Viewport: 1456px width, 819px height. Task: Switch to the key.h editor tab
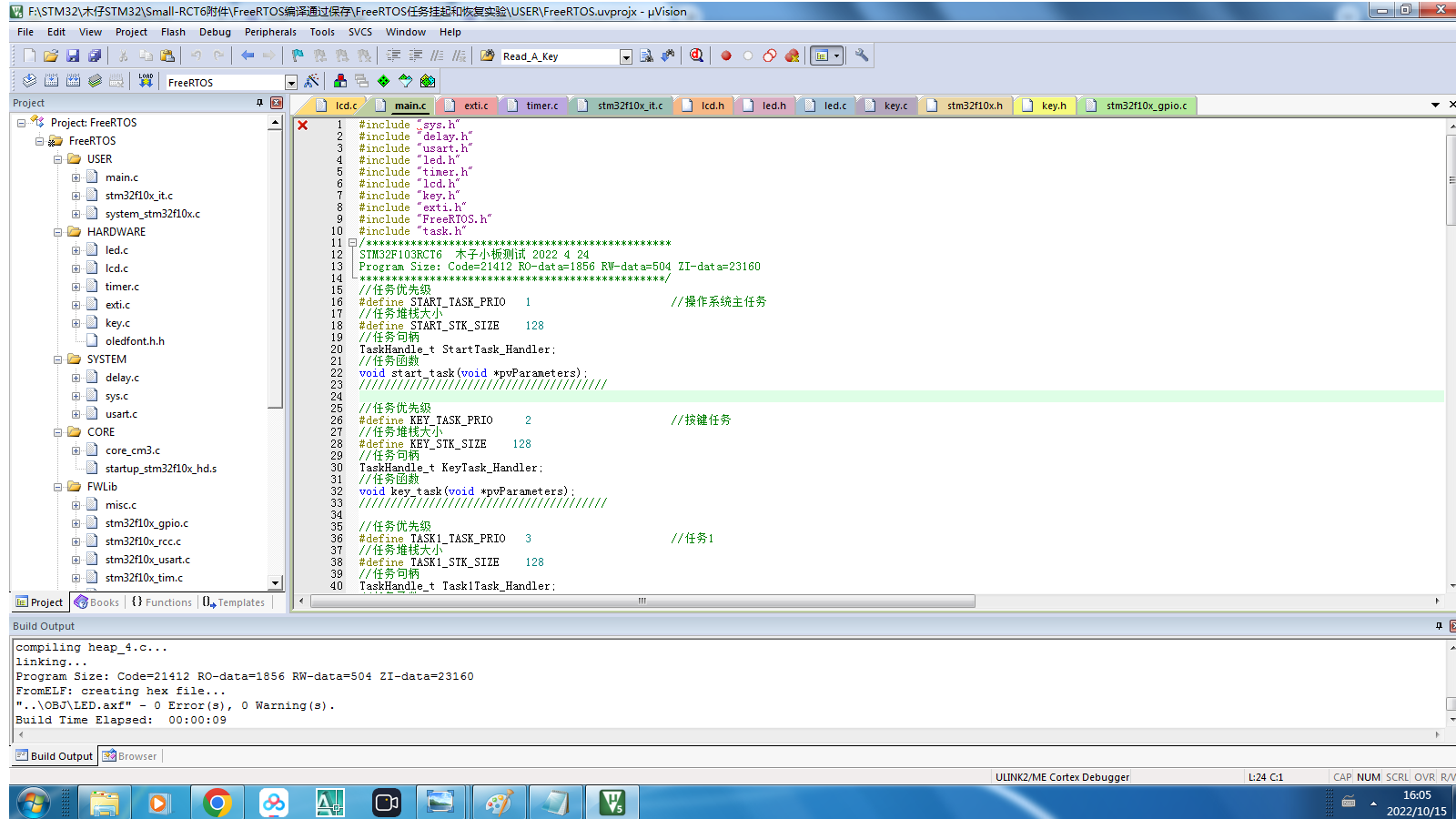pyautogui.click(x=1046, y=106)
